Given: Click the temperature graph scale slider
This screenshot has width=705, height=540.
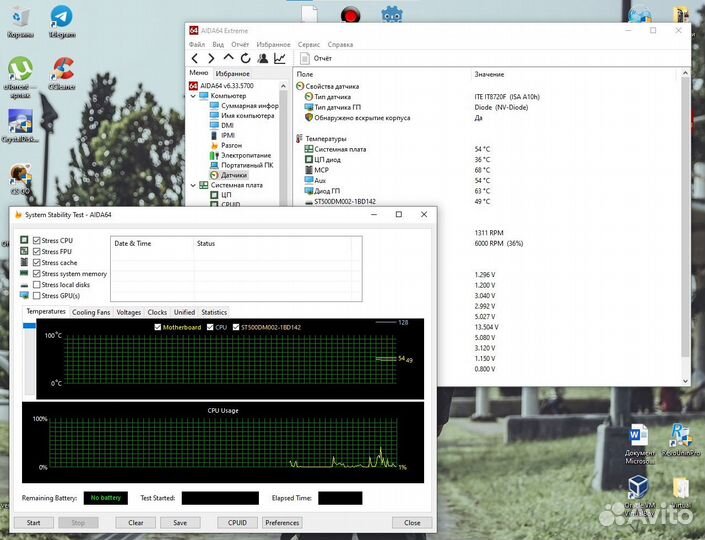Looking at the screenshot, I should click(x=30, y=326).
